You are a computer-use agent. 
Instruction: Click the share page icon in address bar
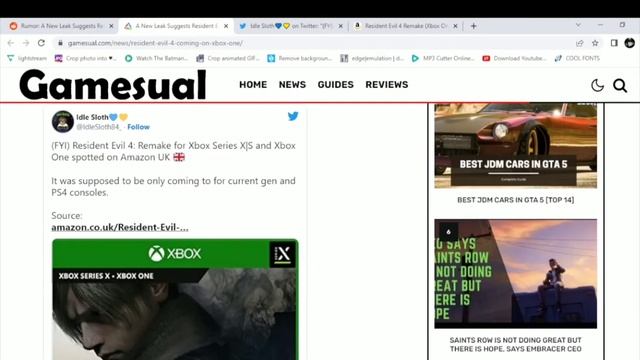click(x=580, y=43)
